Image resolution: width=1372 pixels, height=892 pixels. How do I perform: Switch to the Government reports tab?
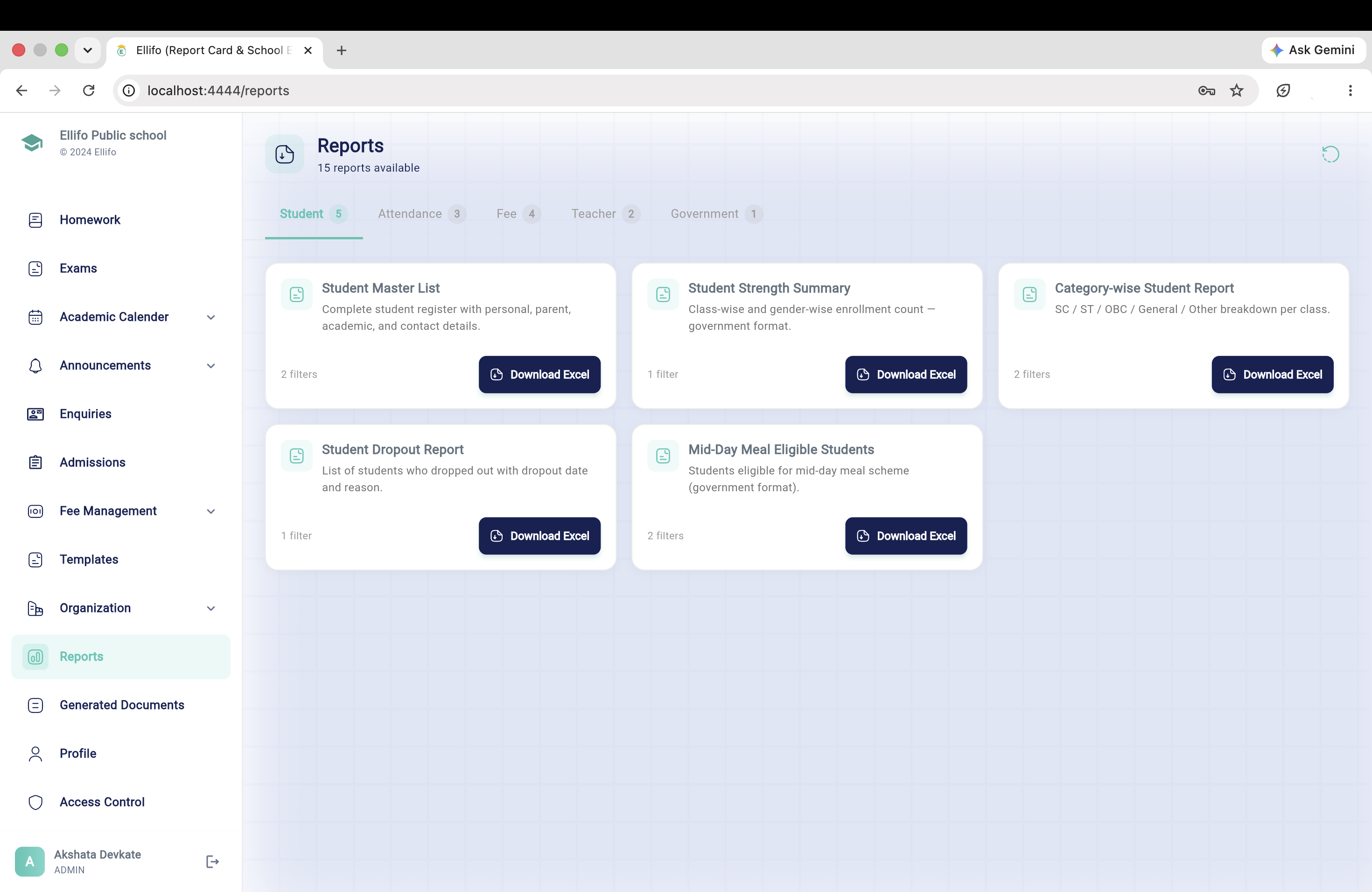(716, 214)
